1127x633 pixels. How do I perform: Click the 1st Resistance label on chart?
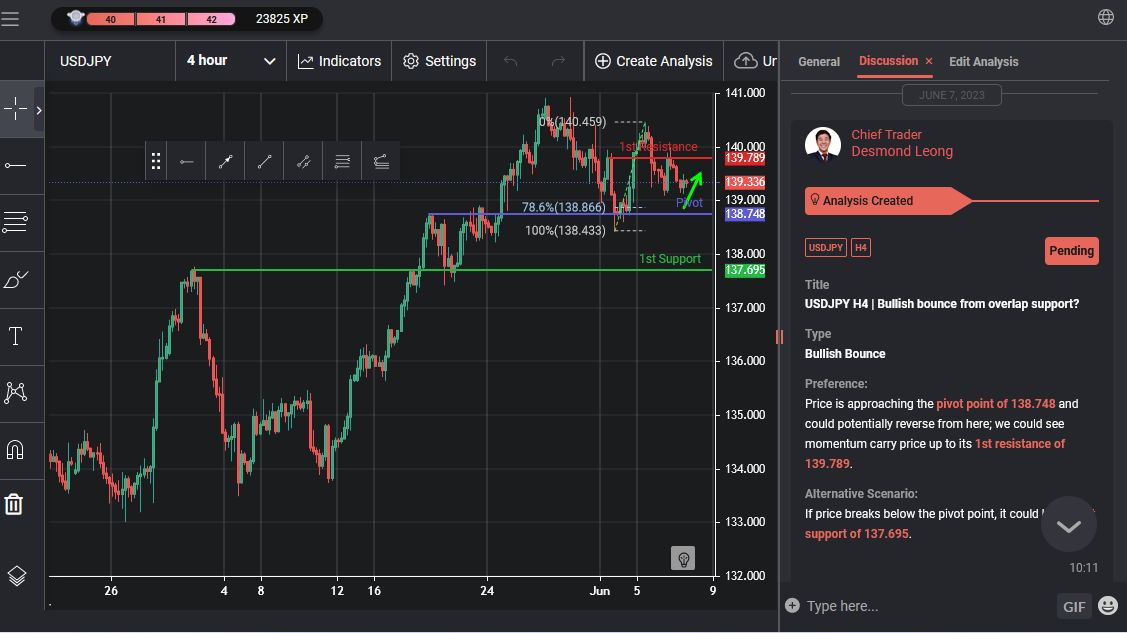click(658, 147)
